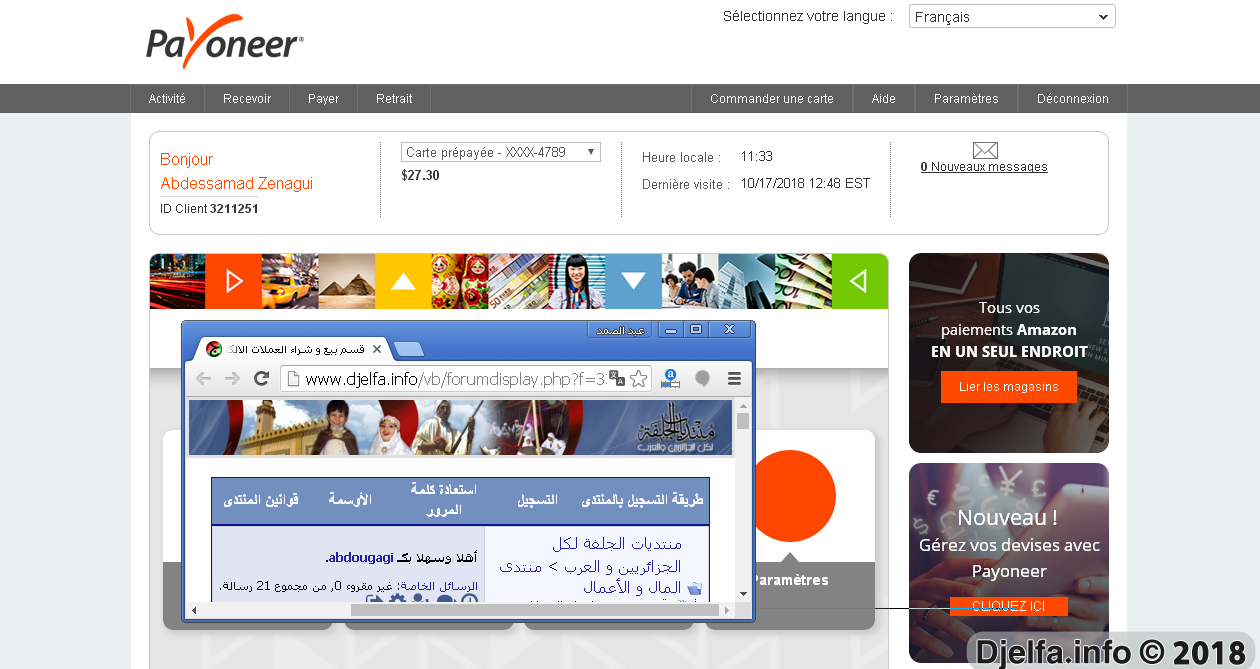Click the Dernière visite date 10/17/2018
This screenshot has height=669, width=1260.
click(805, 184)
